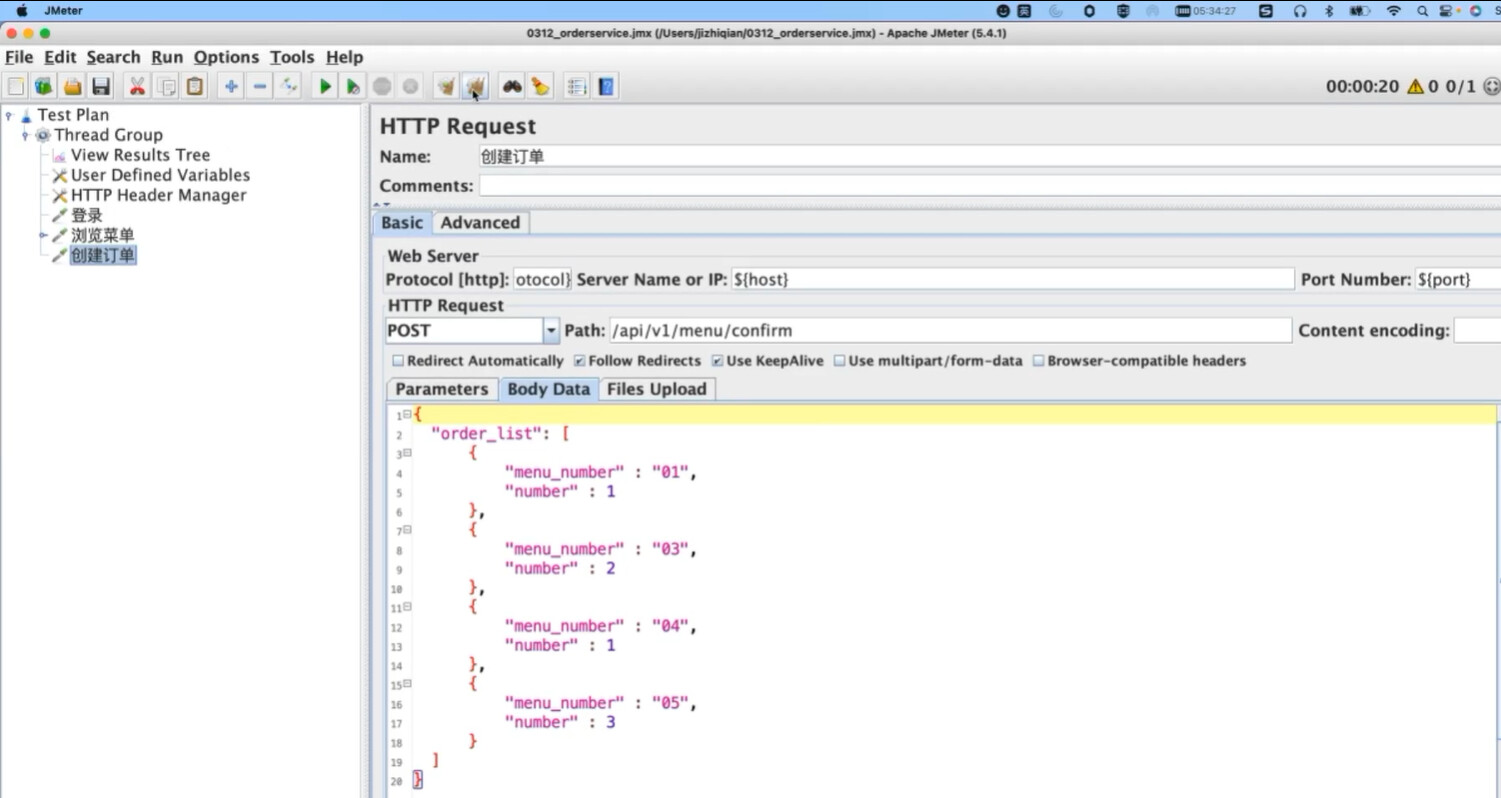Screen dimensions: 1501x798
Task: Collapse the Test Plan tree node
Action: pyautogui.click(x=9, y=115)
